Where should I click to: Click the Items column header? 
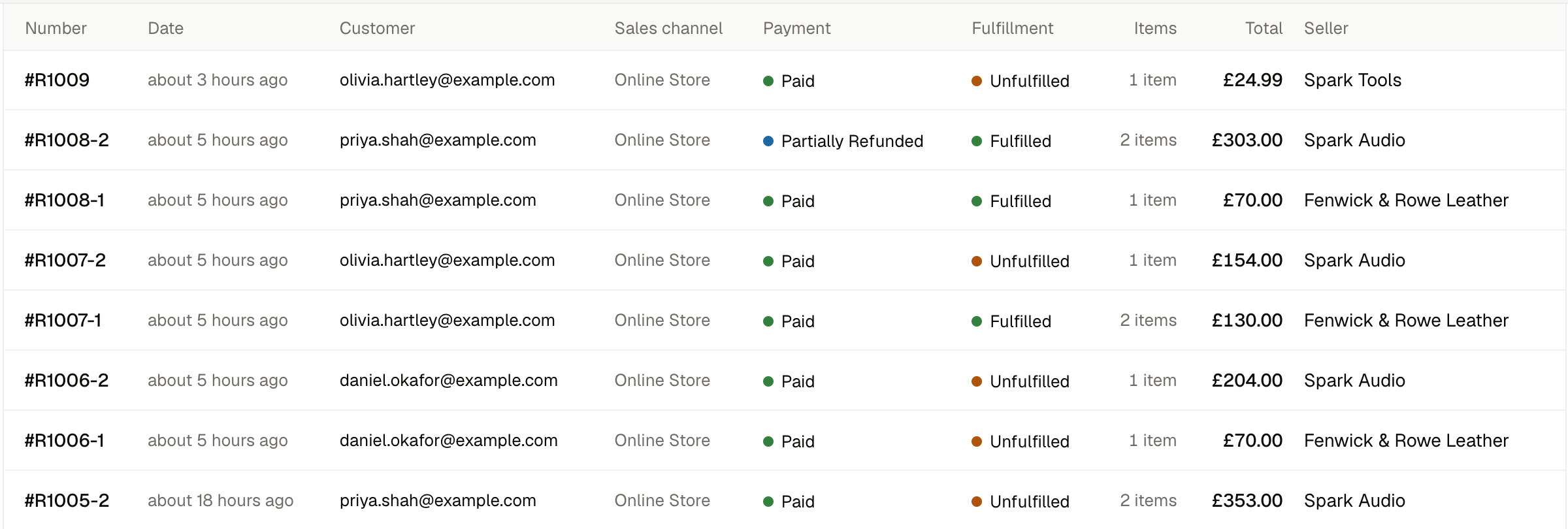[1155, 28]
